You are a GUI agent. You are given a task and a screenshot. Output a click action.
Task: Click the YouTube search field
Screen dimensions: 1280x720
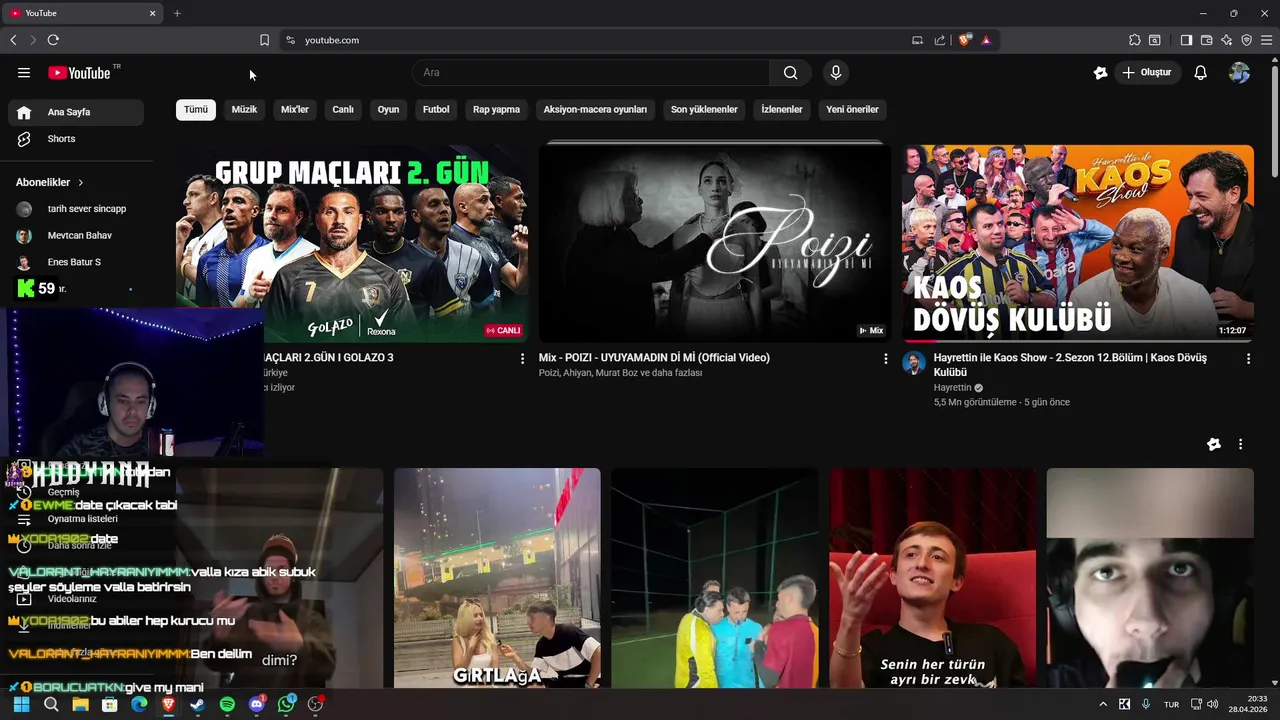(591, 72)
